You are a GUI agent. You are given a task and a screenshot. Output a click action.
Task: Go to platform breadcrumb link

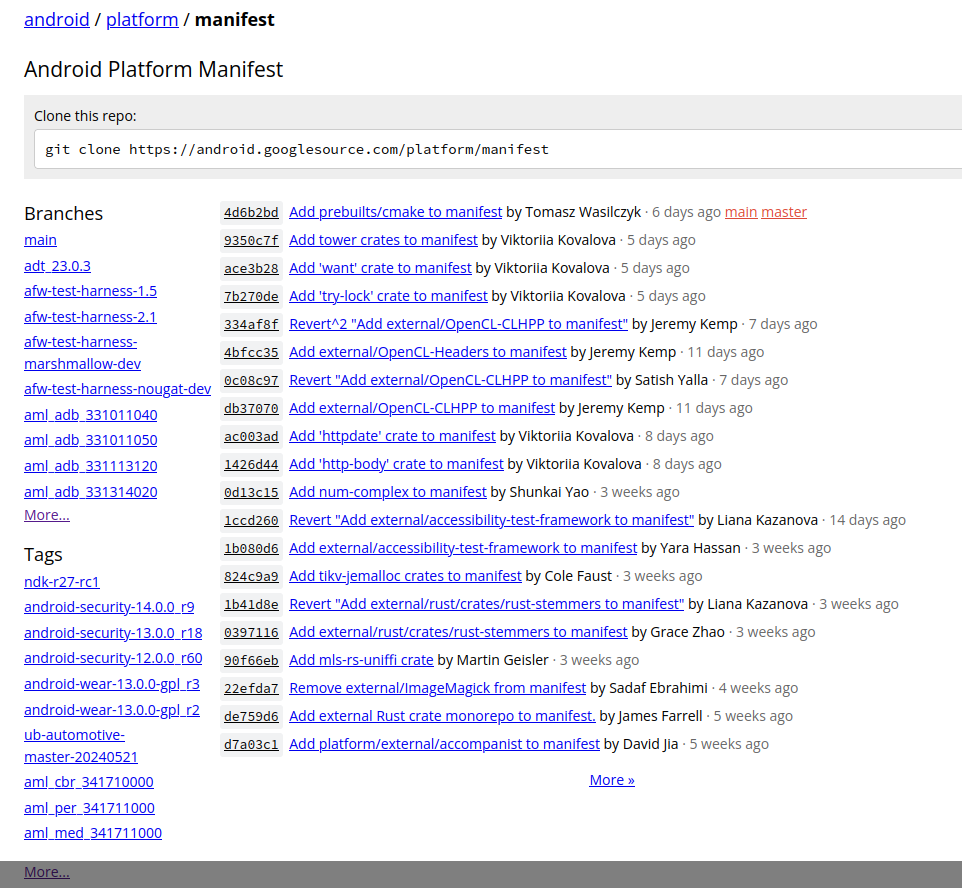coord(142,19)
